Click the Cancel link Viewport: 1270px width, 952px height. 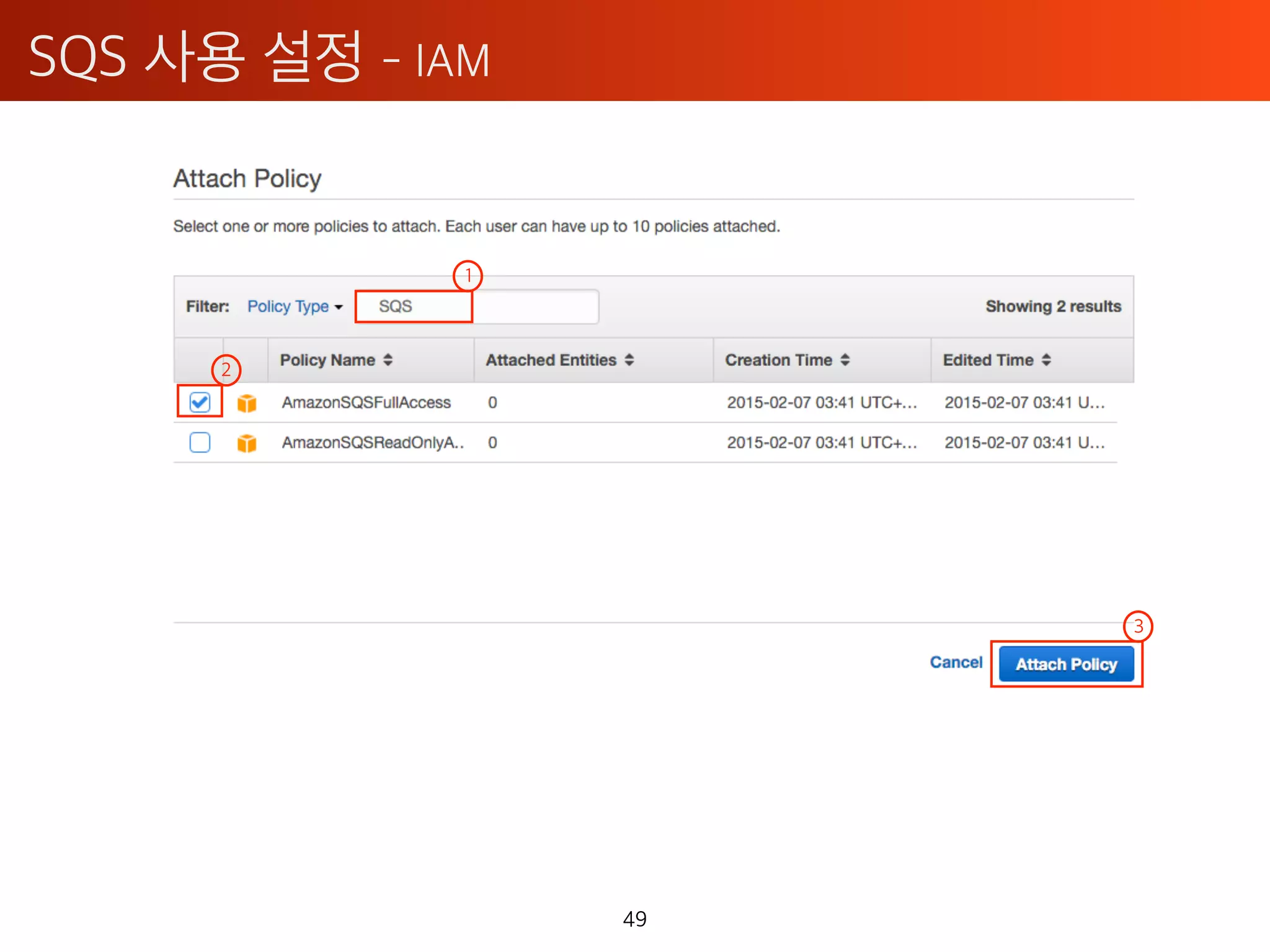pyautogui.click(x=956, y=663)
